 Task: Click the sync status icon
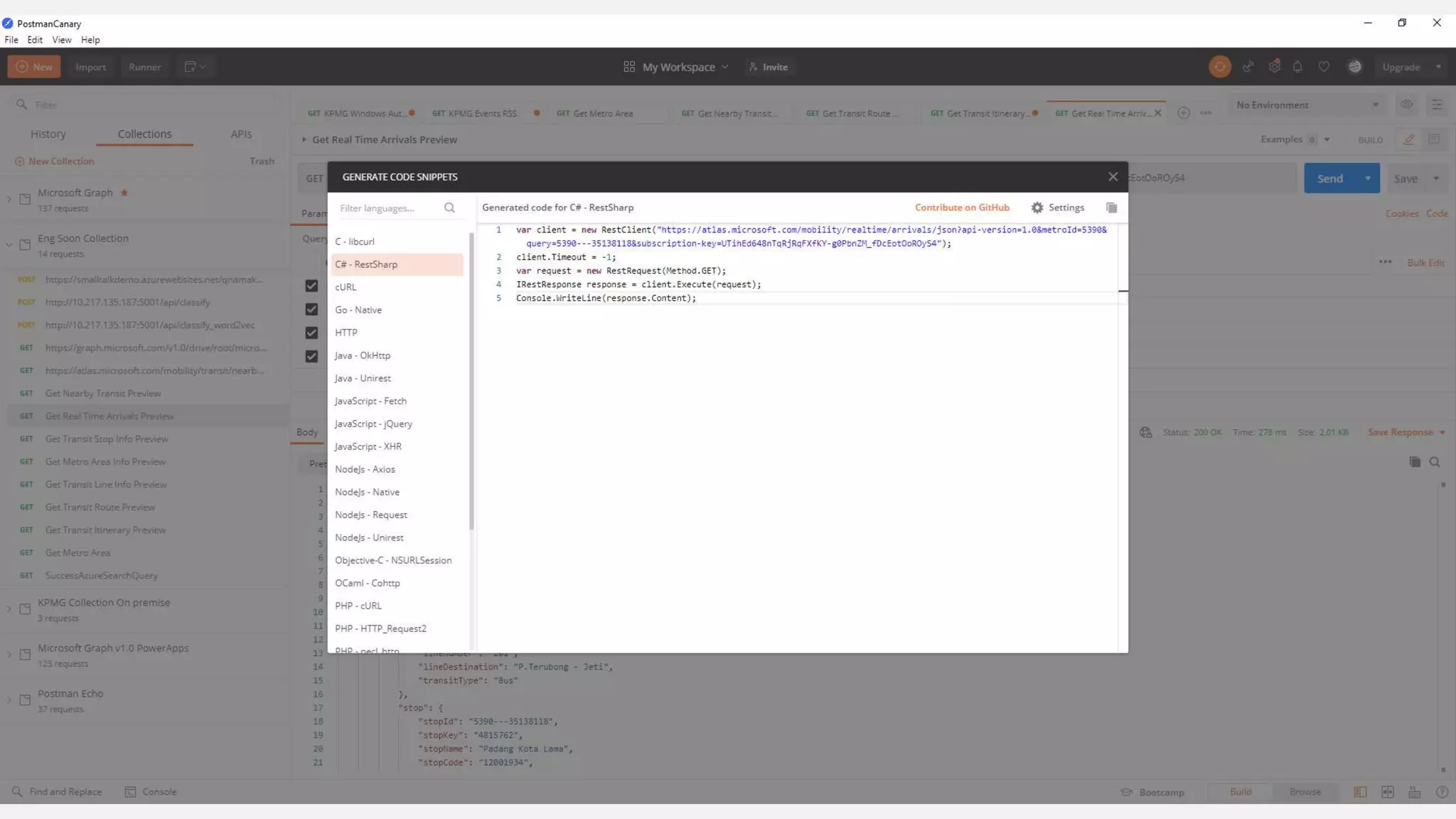coord(1219,67)
